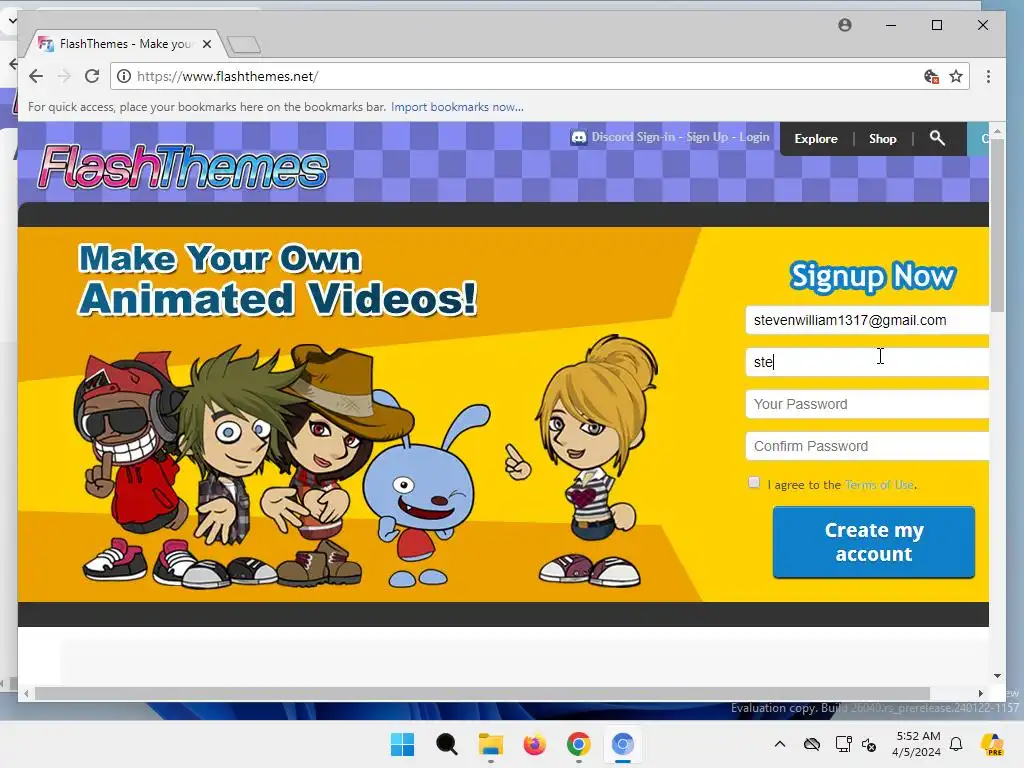Check the agree to Terms checkbox
This screenshot has height=768, width=1024.
pyautogui.click(x=754, y=483)
